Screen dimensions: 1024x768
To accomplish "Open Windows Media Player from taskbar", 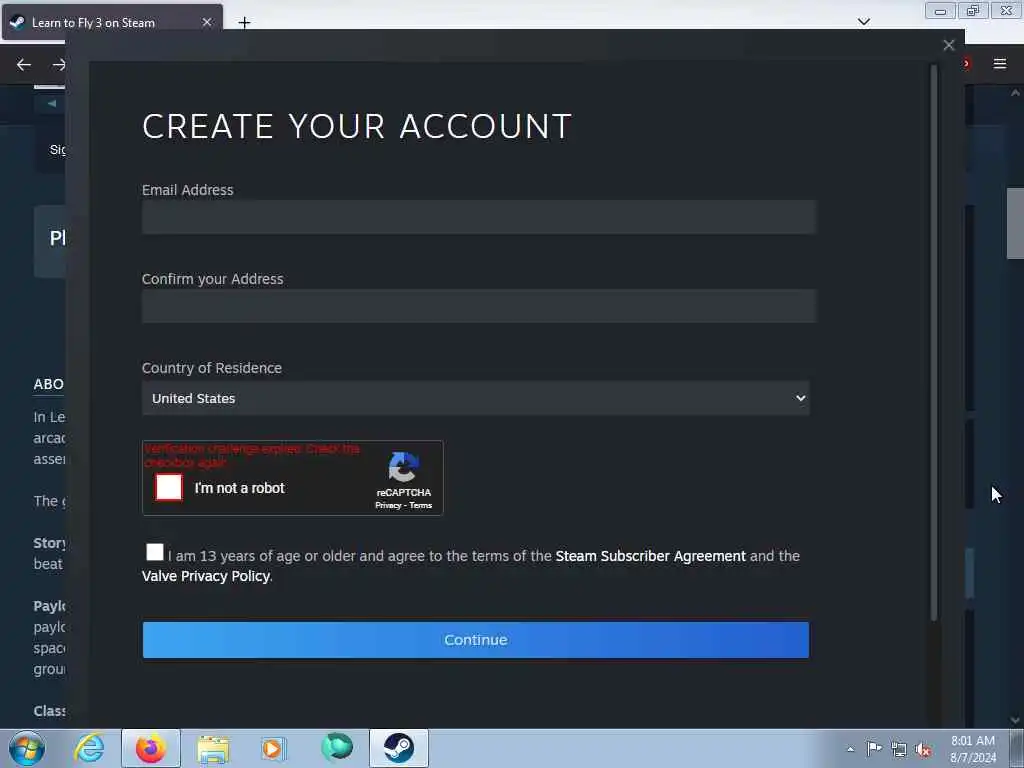I will click(273, 748).
